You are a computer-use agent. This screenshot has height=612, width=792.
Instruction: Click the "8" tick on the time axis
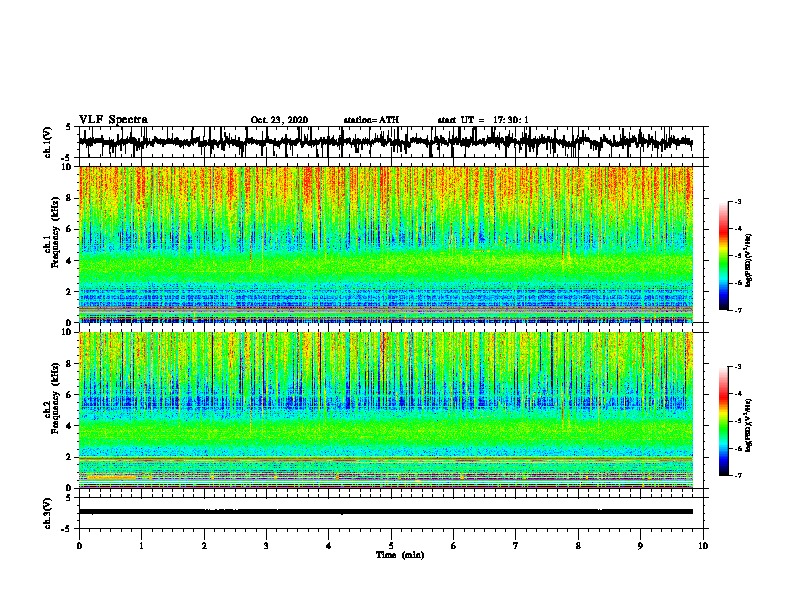click(578, 546)
